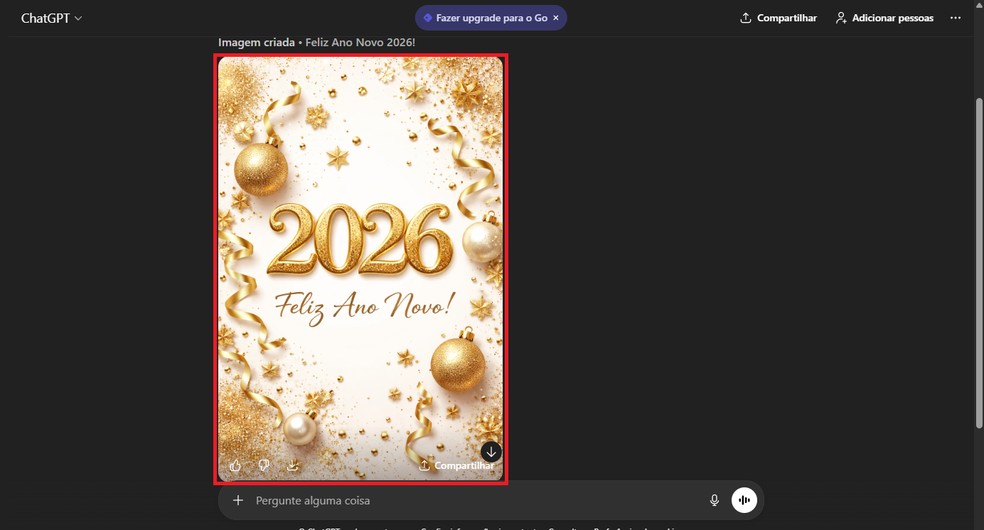This screenshot has width=984, height=530.
Task: Dislike the image with thumbs down icon
Action: tap(264, 465)
